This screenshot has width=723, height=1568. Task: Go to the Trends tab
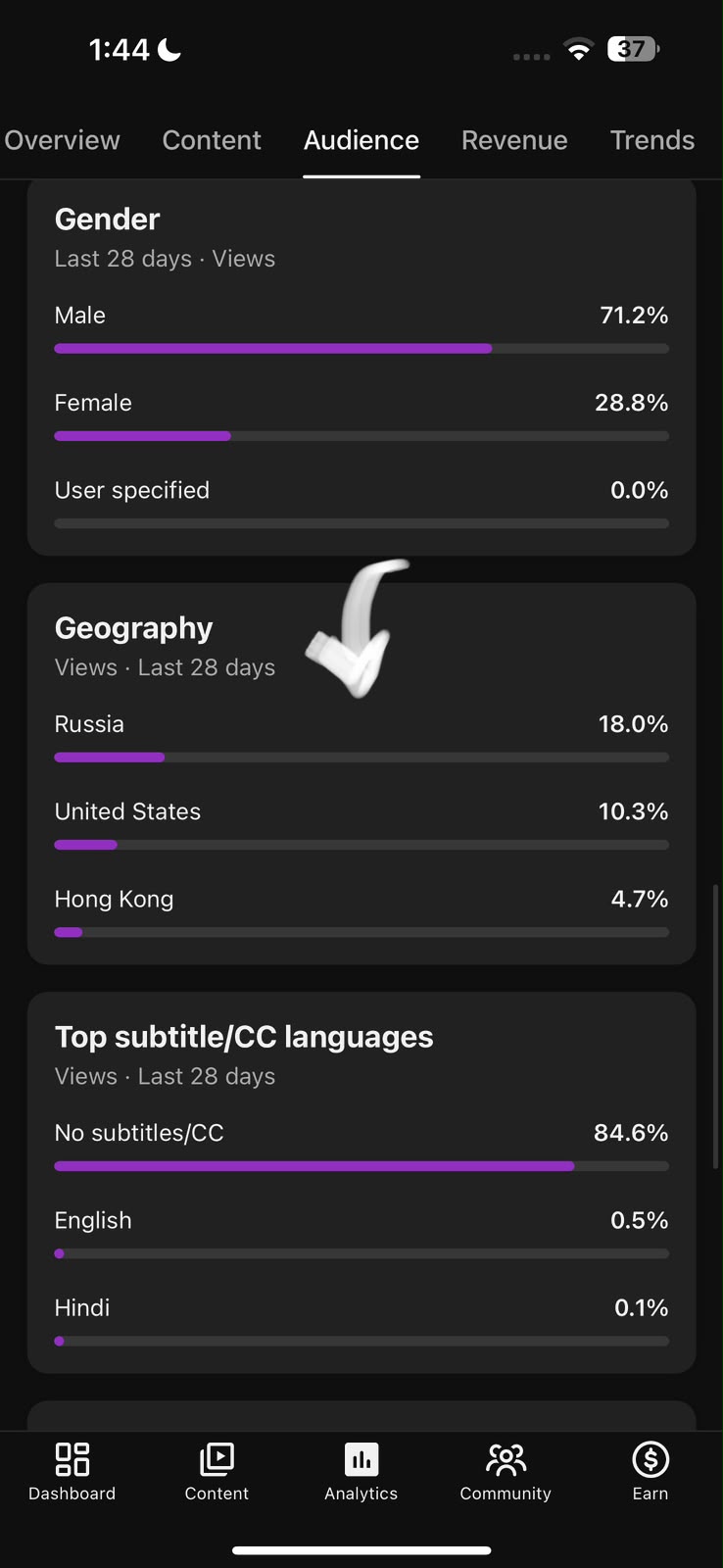click(652, 140)
